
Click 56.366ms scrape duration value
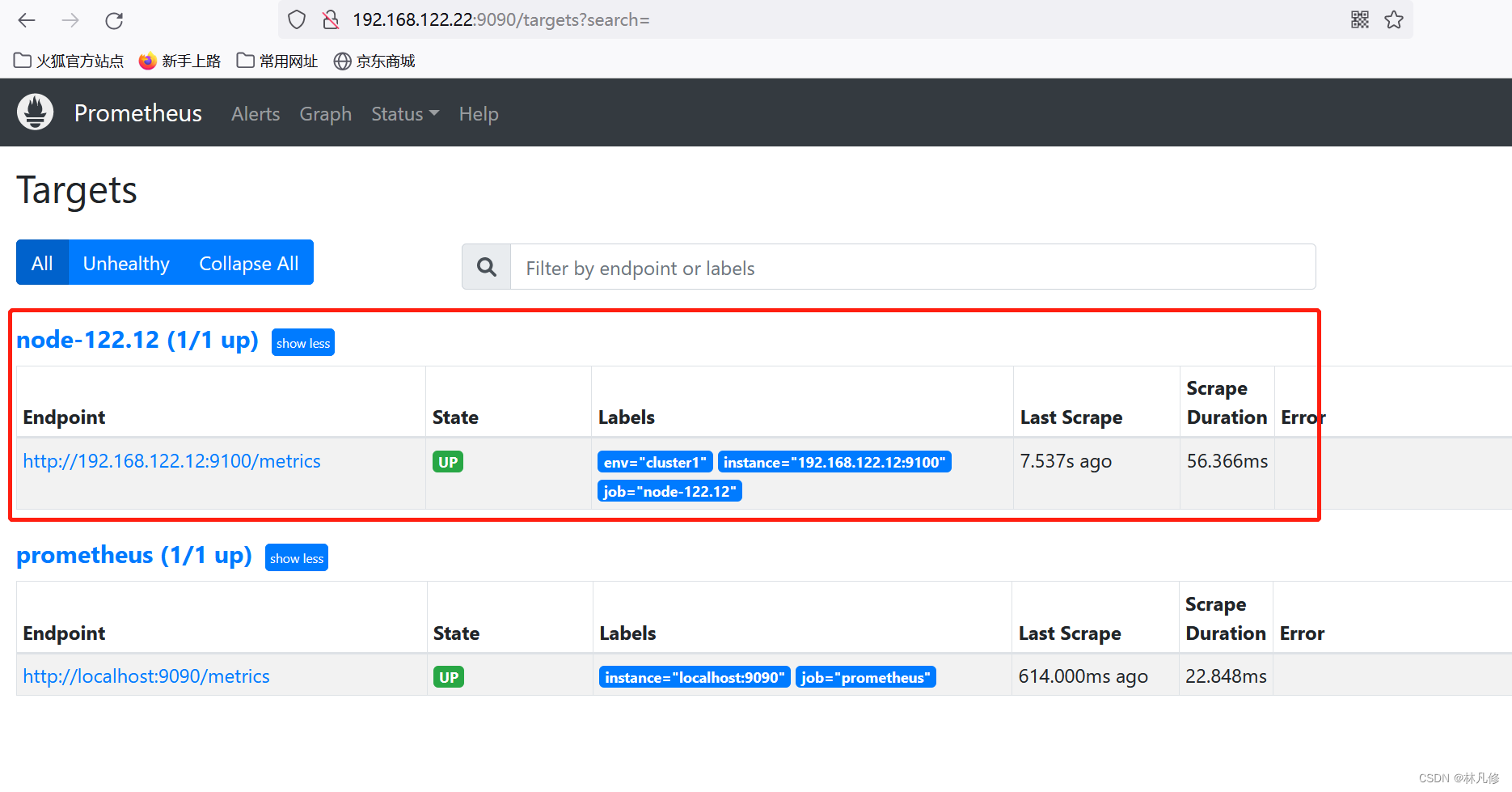click(1227, 461)
